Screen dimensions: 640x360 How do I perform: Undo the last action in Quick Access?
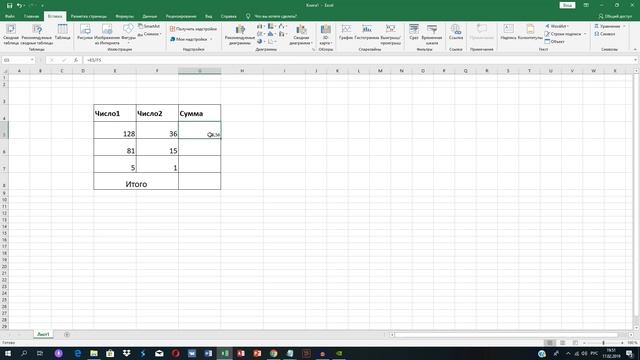[x=19, y=5]
